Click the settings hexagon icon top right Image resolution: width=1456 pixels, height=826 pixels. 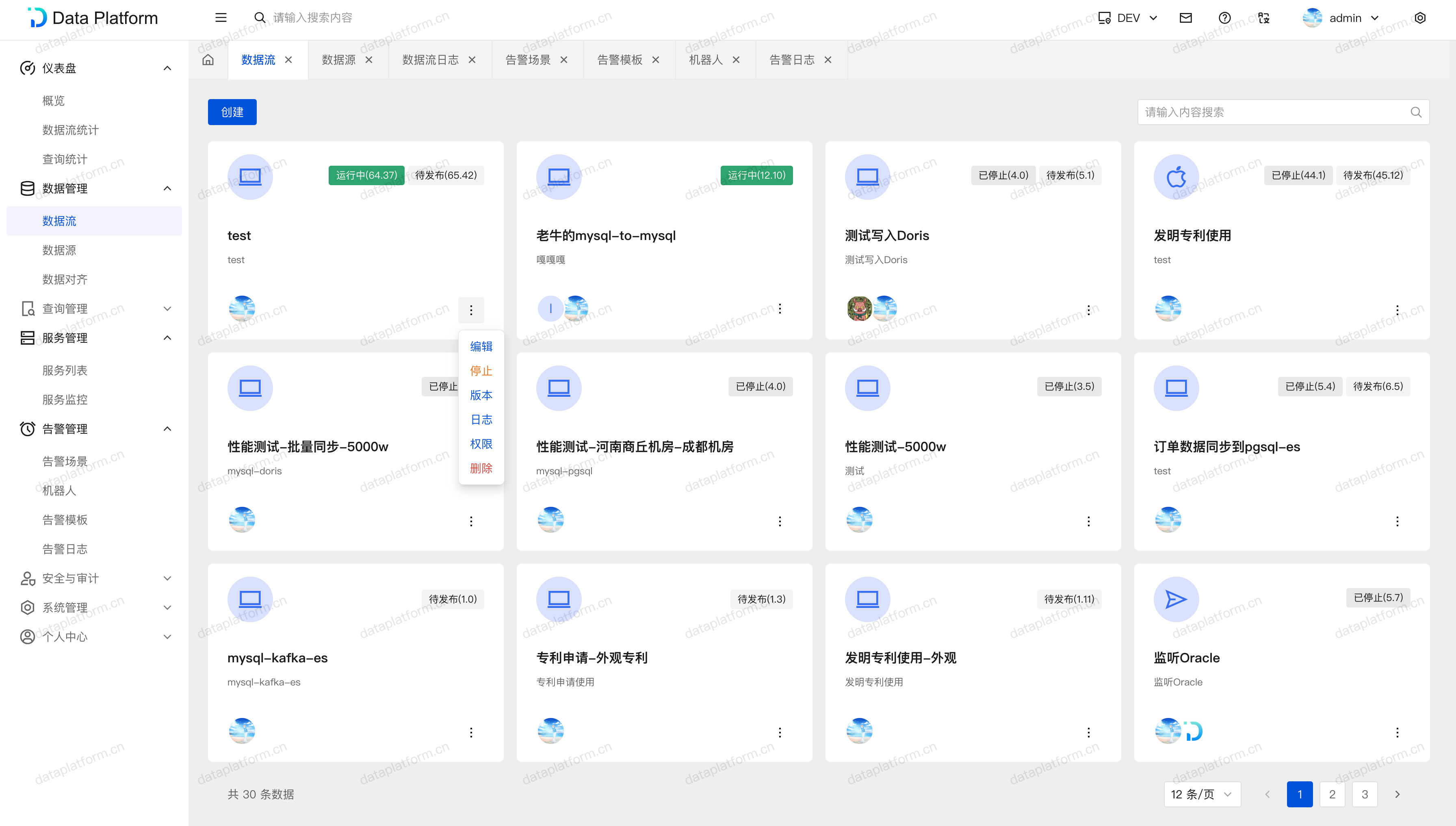click(x=1420, y=17)
